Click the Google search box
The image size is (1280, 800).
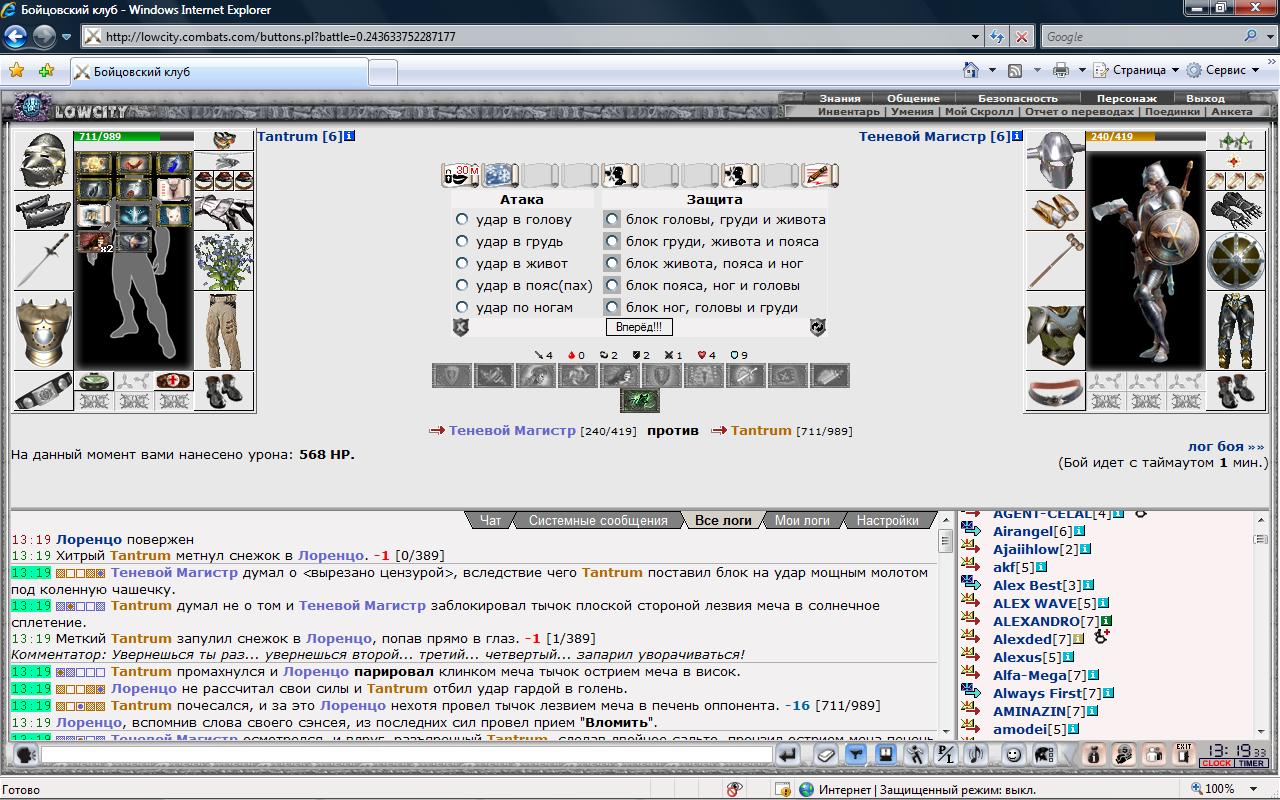pos(1141,36)
